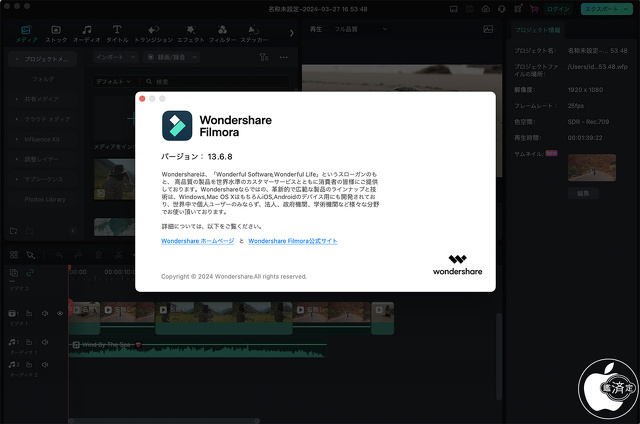
Task: Click the timeline delete trash icon
Action: pos(98,255)
